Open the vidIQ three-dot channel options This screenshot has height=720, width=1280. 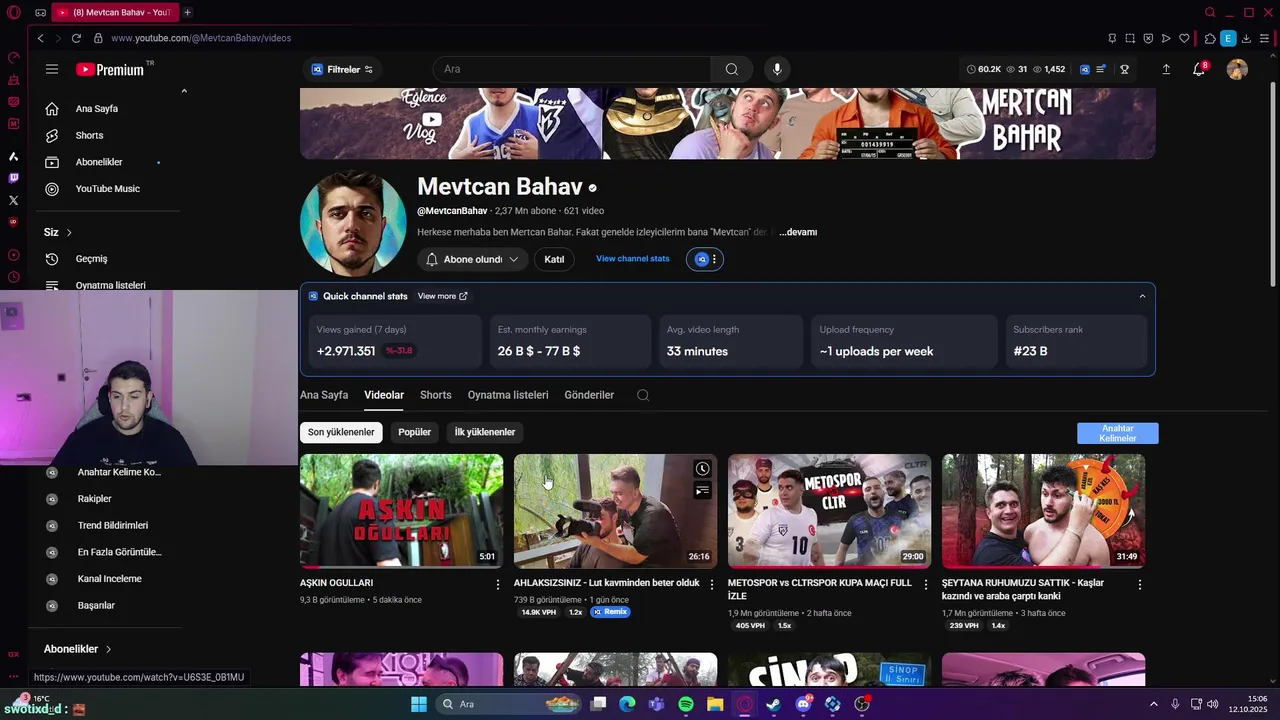[714, 259]
